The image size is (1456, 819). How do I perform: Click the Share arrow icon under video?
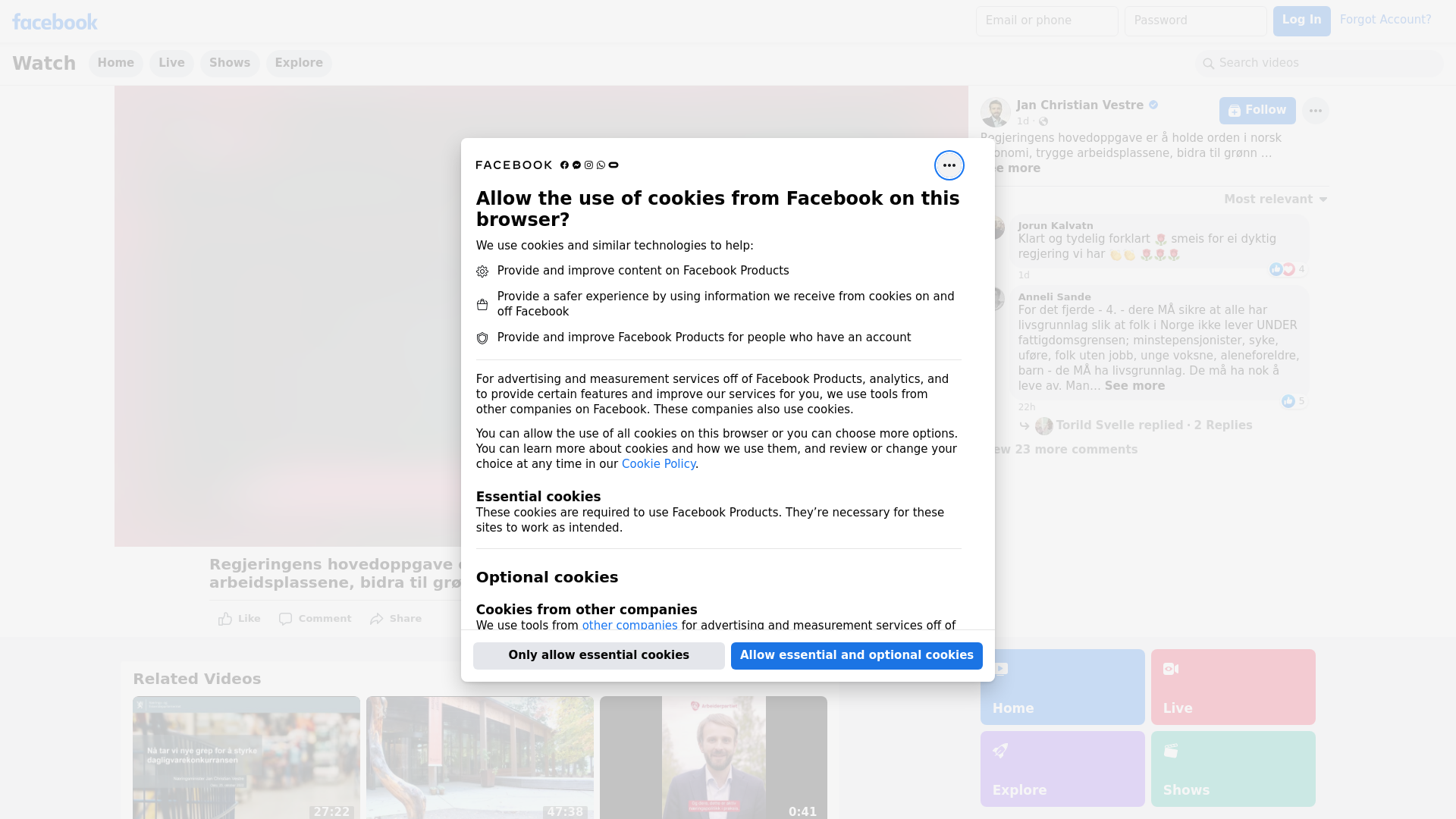[377, 619]
